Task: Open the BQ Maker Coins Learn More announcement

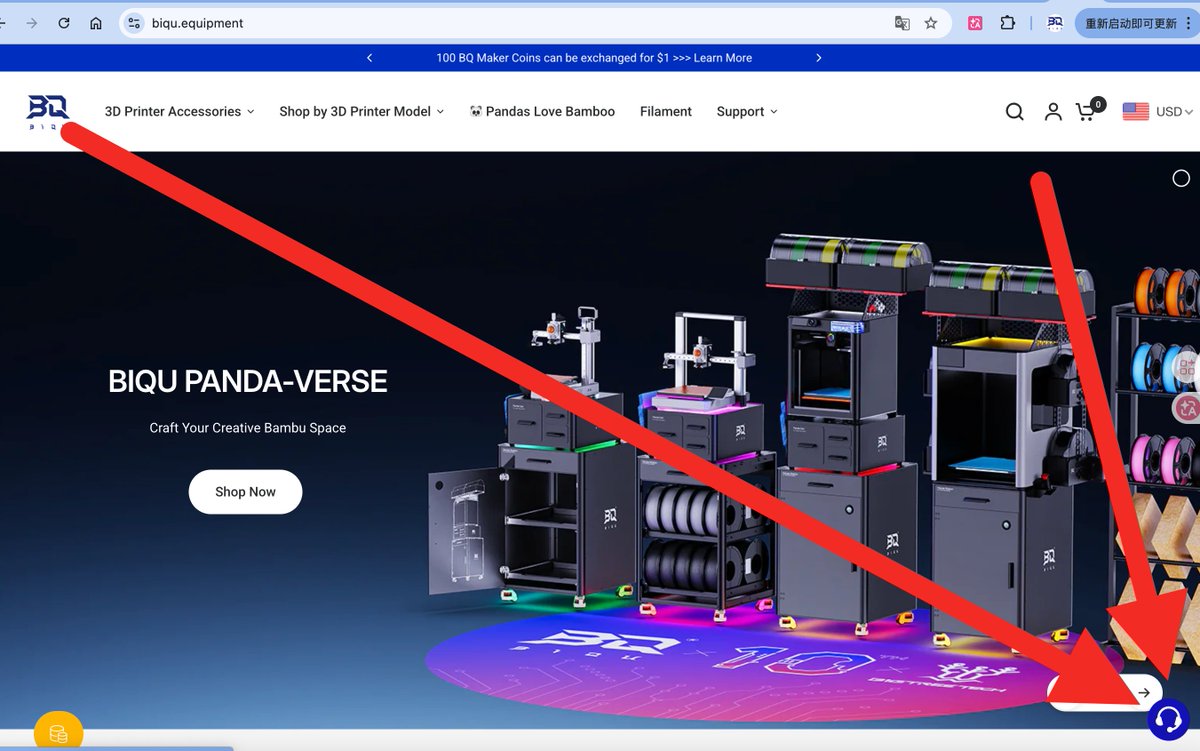Action: click(594, 58)
